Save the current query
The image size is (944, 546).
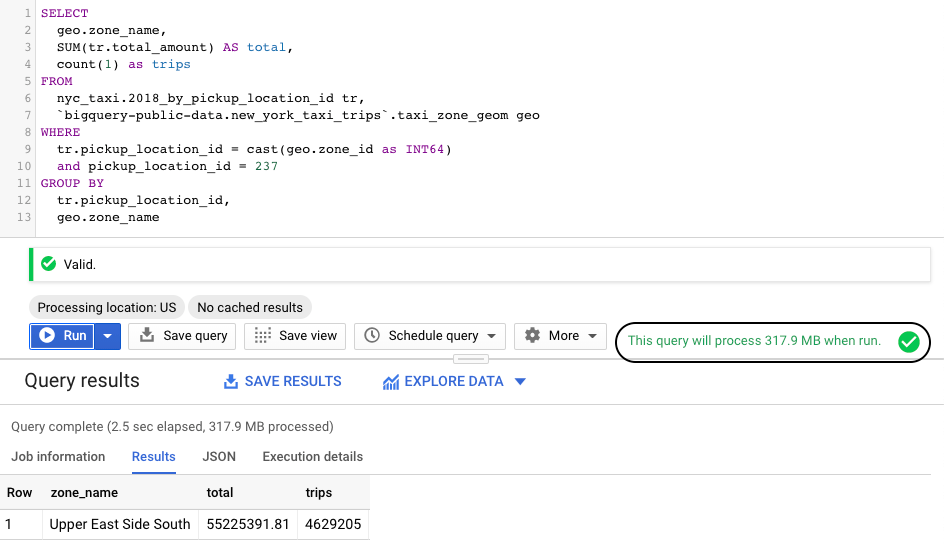pos(182,336)
